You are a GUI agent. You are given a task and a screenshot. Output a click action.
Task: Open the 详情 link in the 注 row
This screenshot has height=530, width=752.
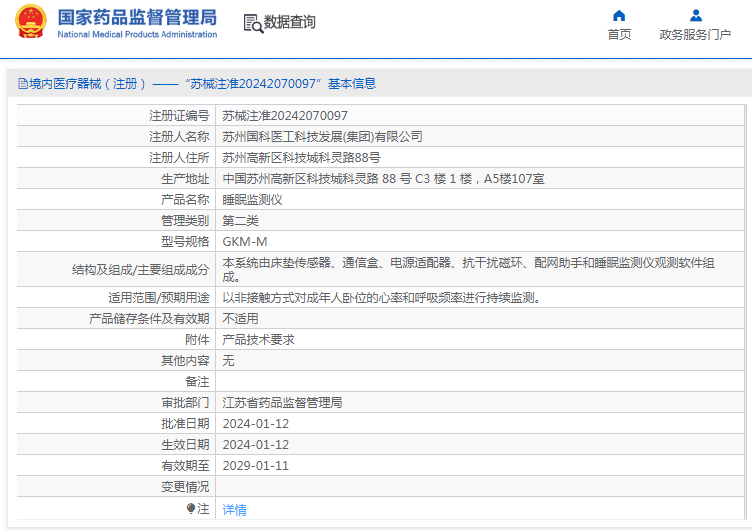pos(234,509)
